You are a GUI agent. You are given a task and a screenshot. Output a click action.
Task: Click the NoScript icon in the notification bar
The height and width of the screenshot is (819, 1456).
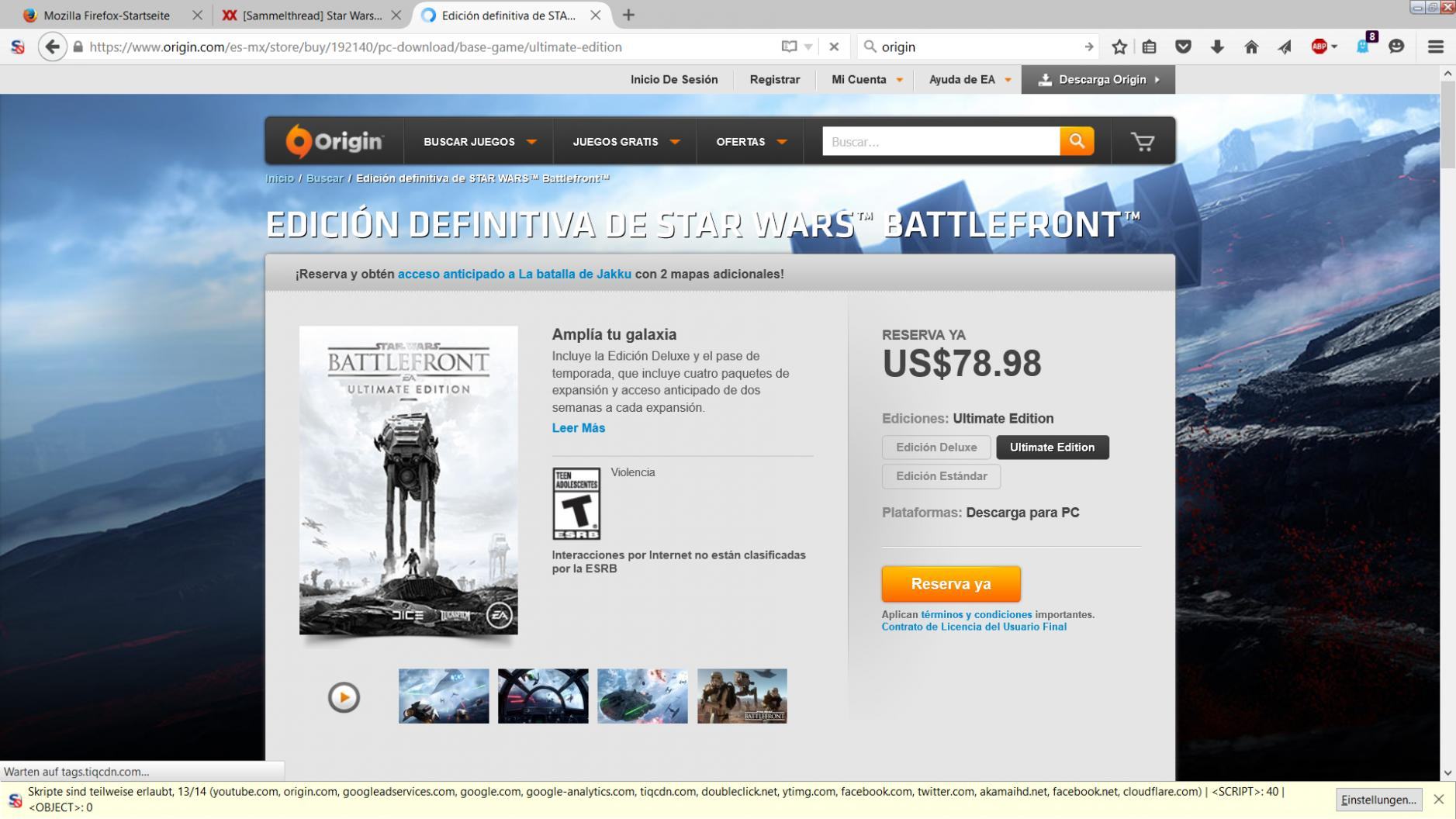[x=15, y=800]
